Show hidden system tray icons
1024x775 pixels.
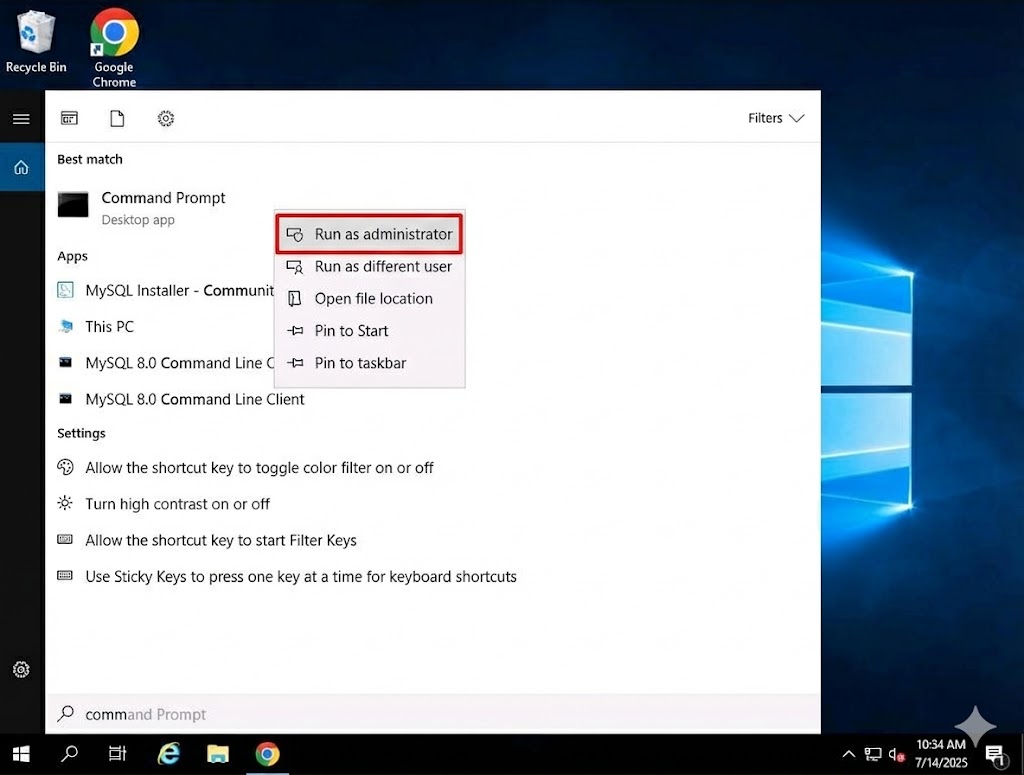pos(849,754)
